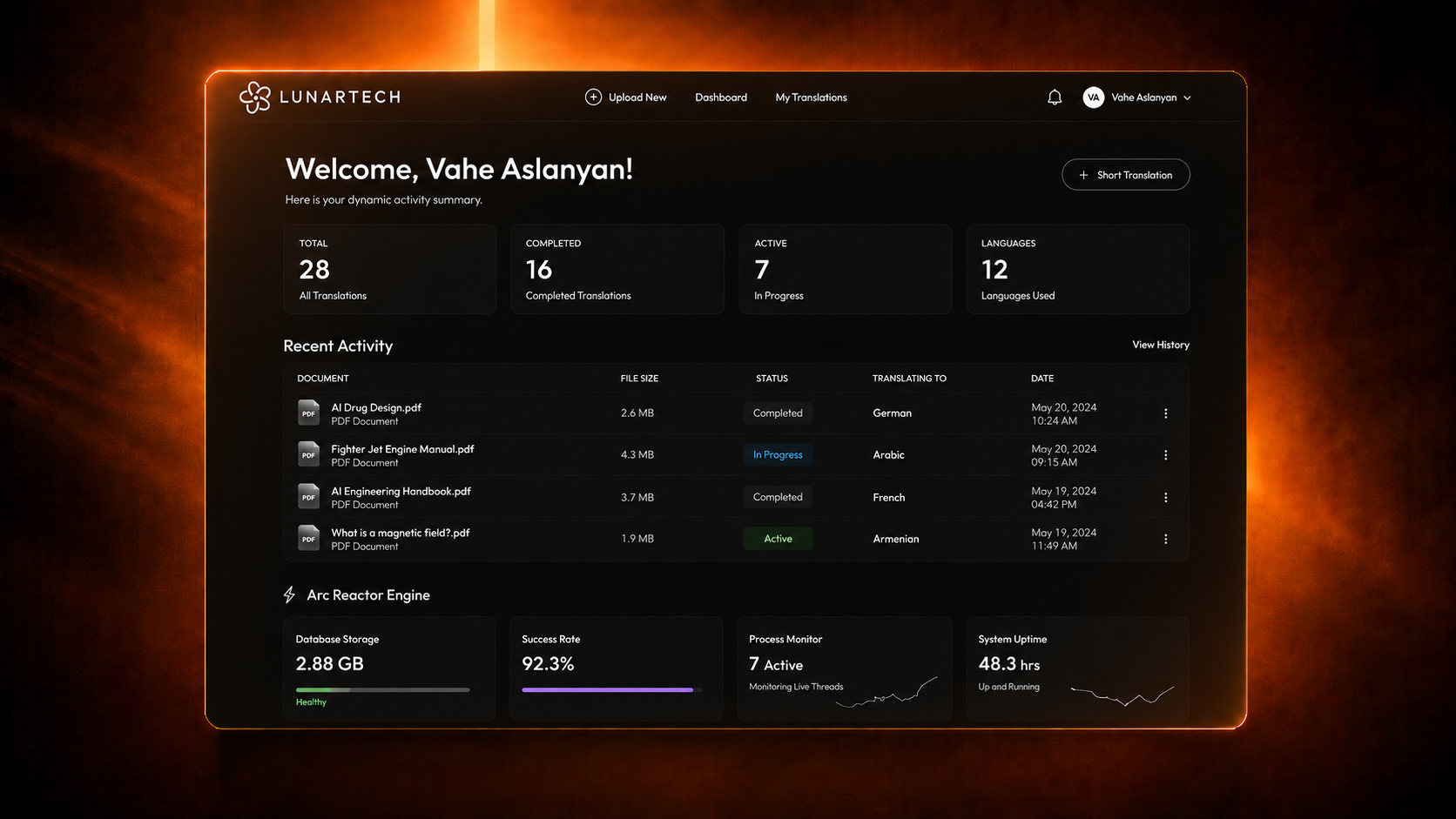The image size is (1456, 819).
Task: Click the FILE SIZE column header
Action: point(639,379)
